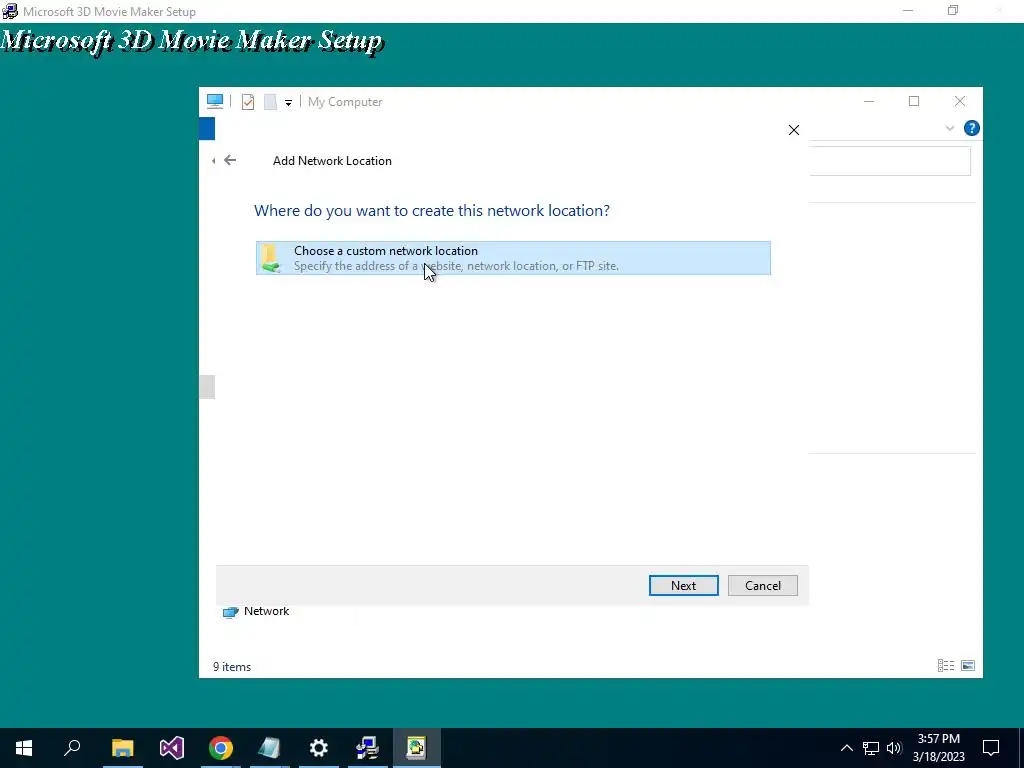Switch to setup installer taskbar icon

pyautogui.click(x=368, y=748)
